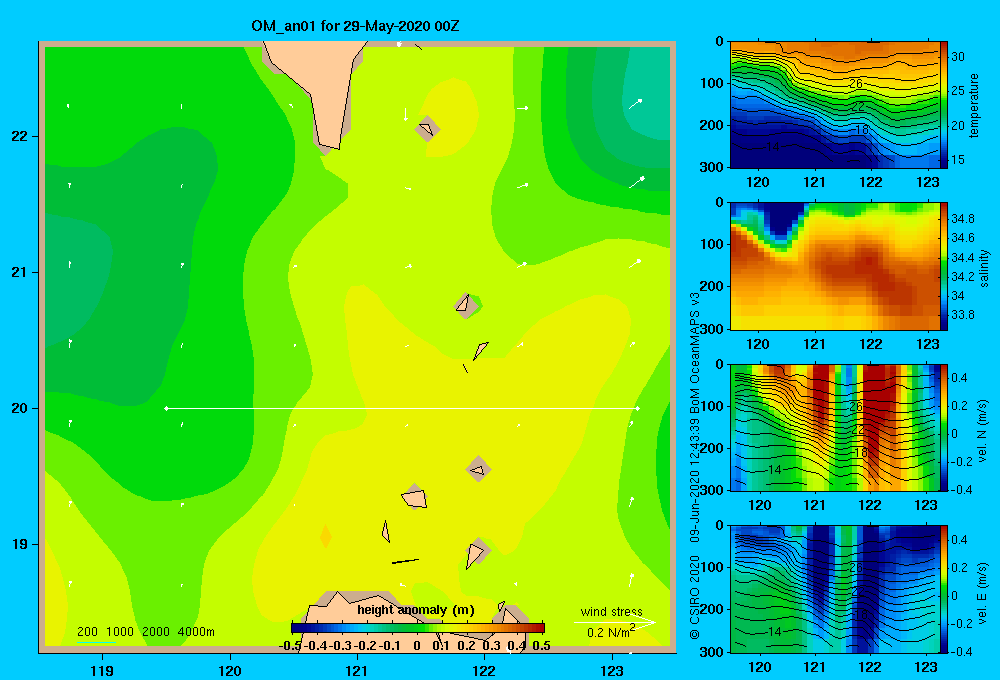This screenshot has width=1000, height=680.
Task: Click the yellow diamond marker near 19°N
Action: tap(325, 536)
